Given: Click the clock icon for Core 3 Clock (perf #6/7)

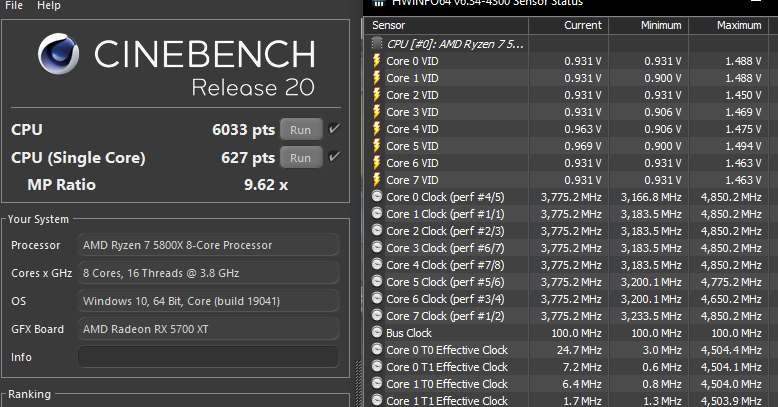Looking at the screenshot, I should coord(377,247).
